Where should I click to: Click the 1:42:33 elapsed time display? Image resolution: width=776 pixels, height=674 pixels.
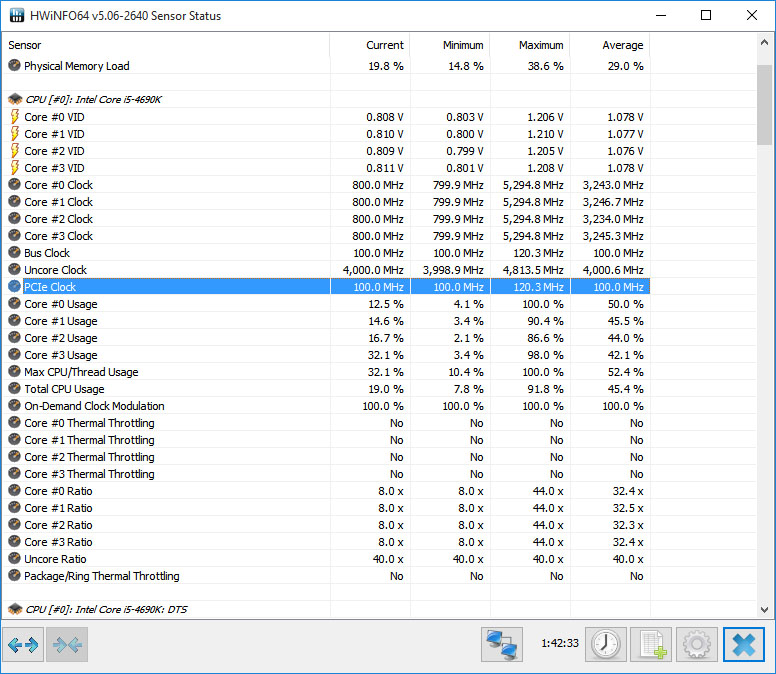(x=560, y=643)
